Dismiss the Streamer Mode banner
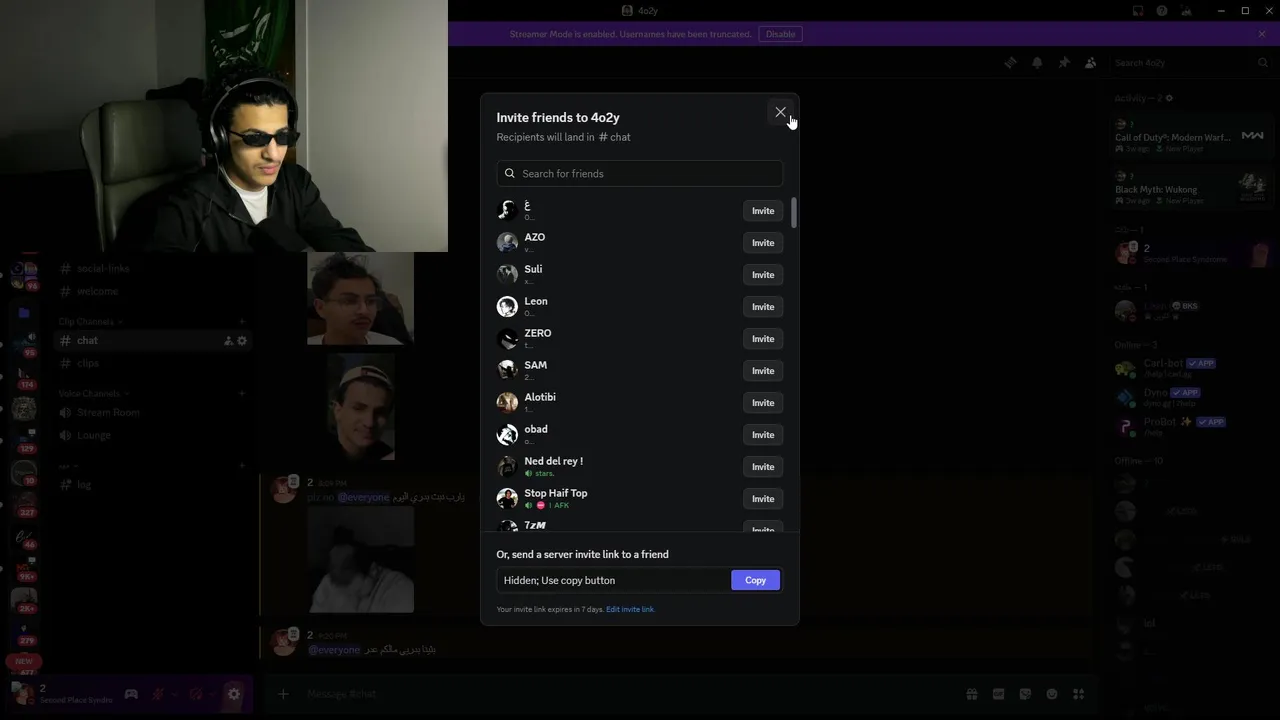This screenshot has width=1280, height=720. [x=1262, y=34]
